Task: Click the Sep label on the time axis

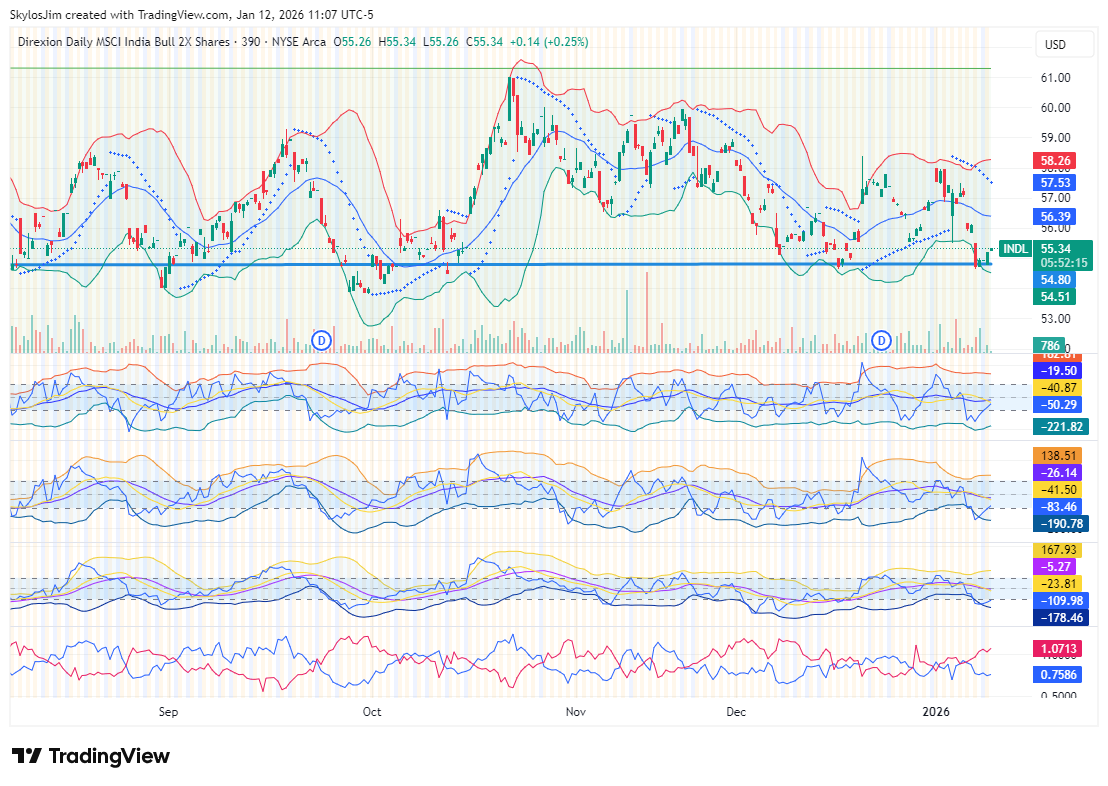Action: 168,712
